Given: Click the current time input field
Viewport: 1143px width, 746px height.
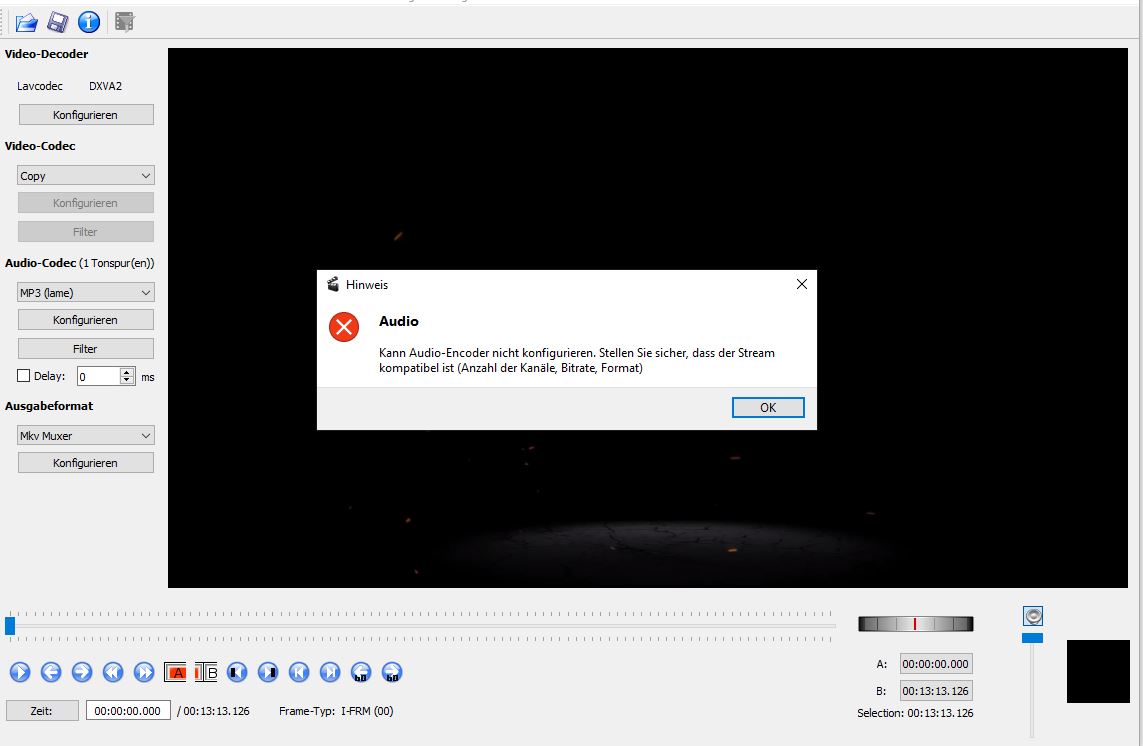Looking at the screenshot, I should tap(128, 711).
